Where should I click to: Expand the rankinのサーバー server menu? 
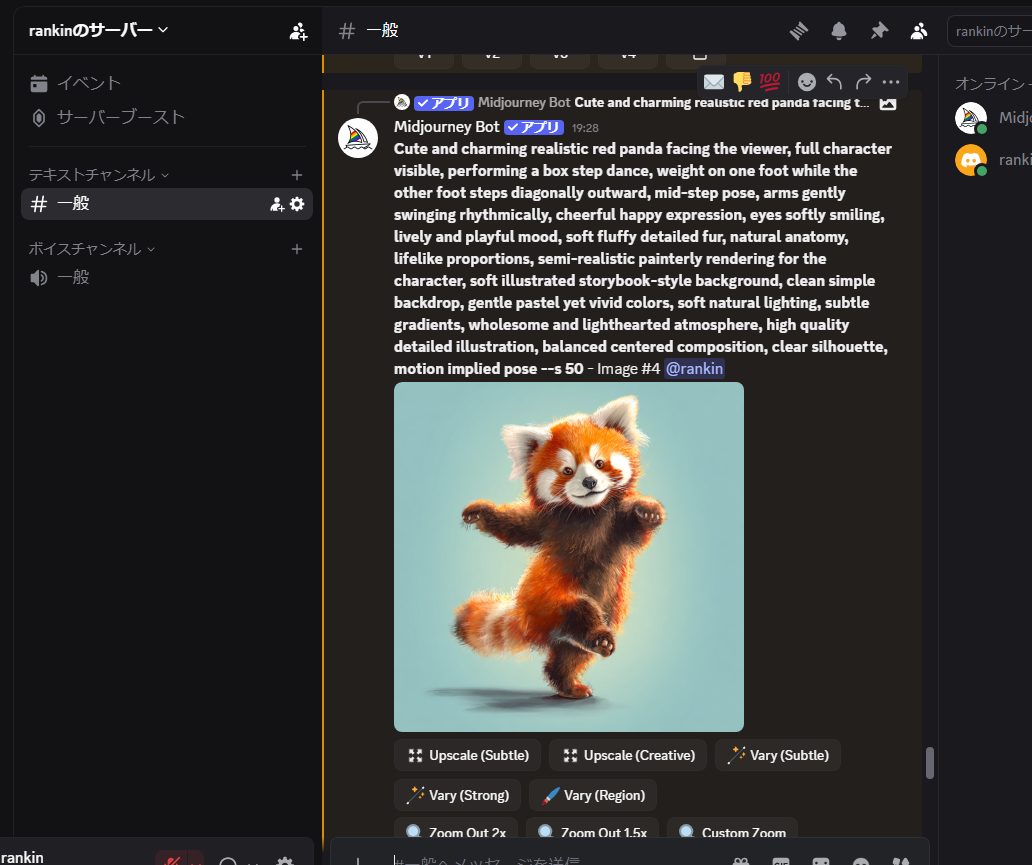99,30
